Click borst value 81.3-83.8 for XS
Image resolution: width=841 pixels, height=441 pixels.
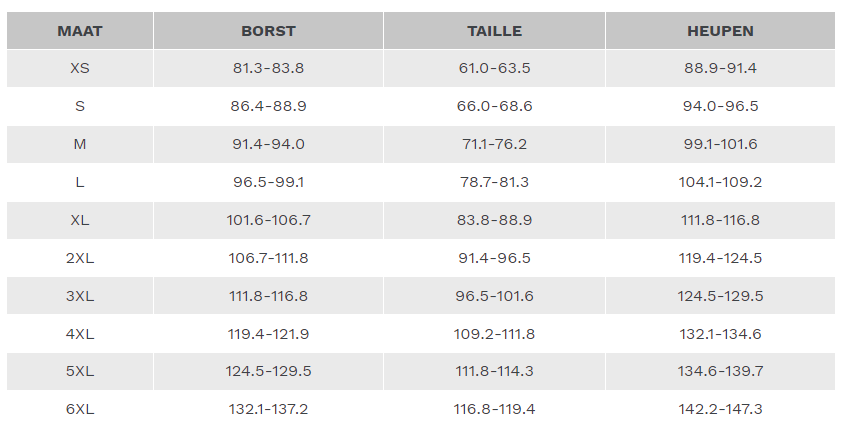268,68
